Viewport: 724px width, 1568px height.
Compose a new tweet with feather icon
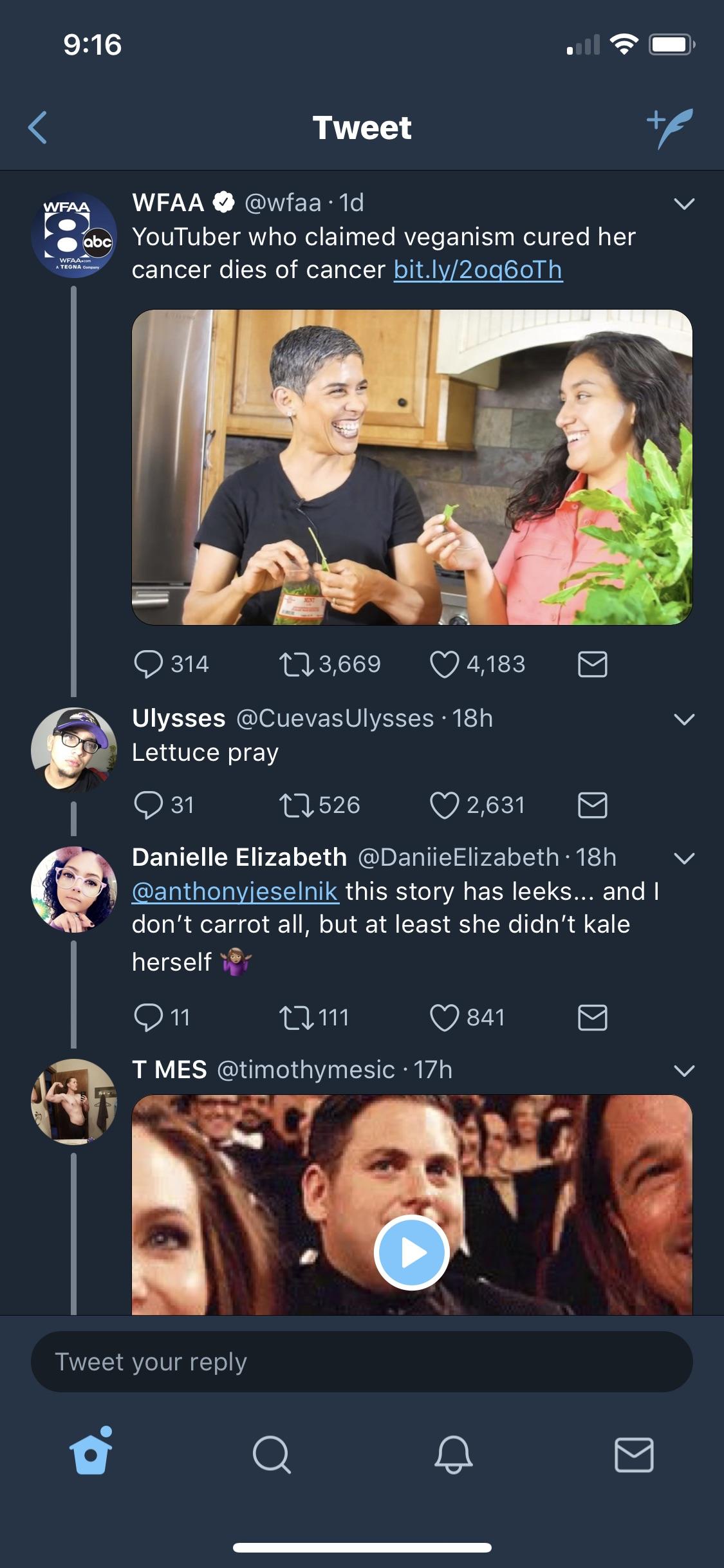coord(670,127)
